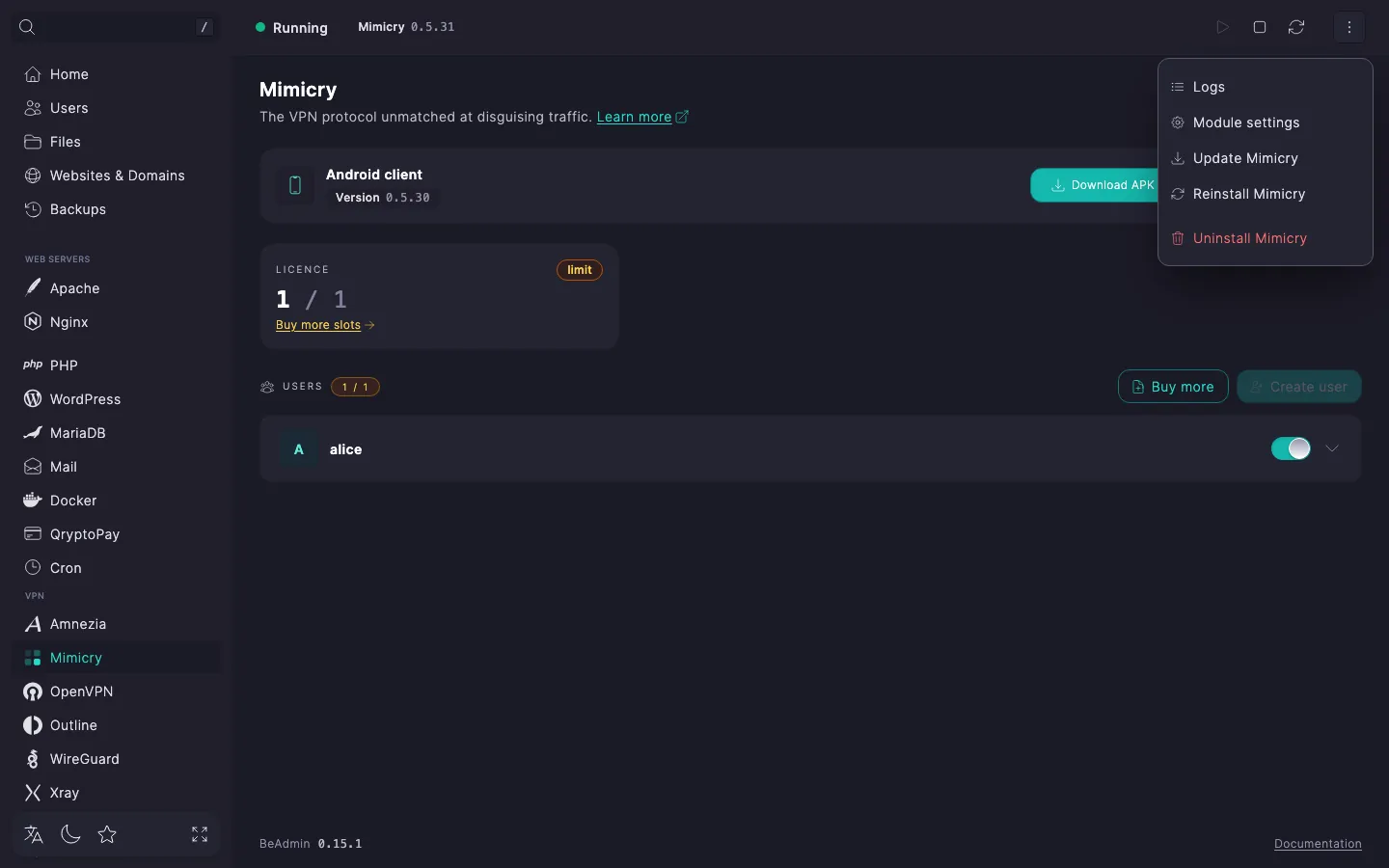Viewport: 1389px width, 868px height.
Task: Open the WordPress logo icon
Action: click(33, 399)
